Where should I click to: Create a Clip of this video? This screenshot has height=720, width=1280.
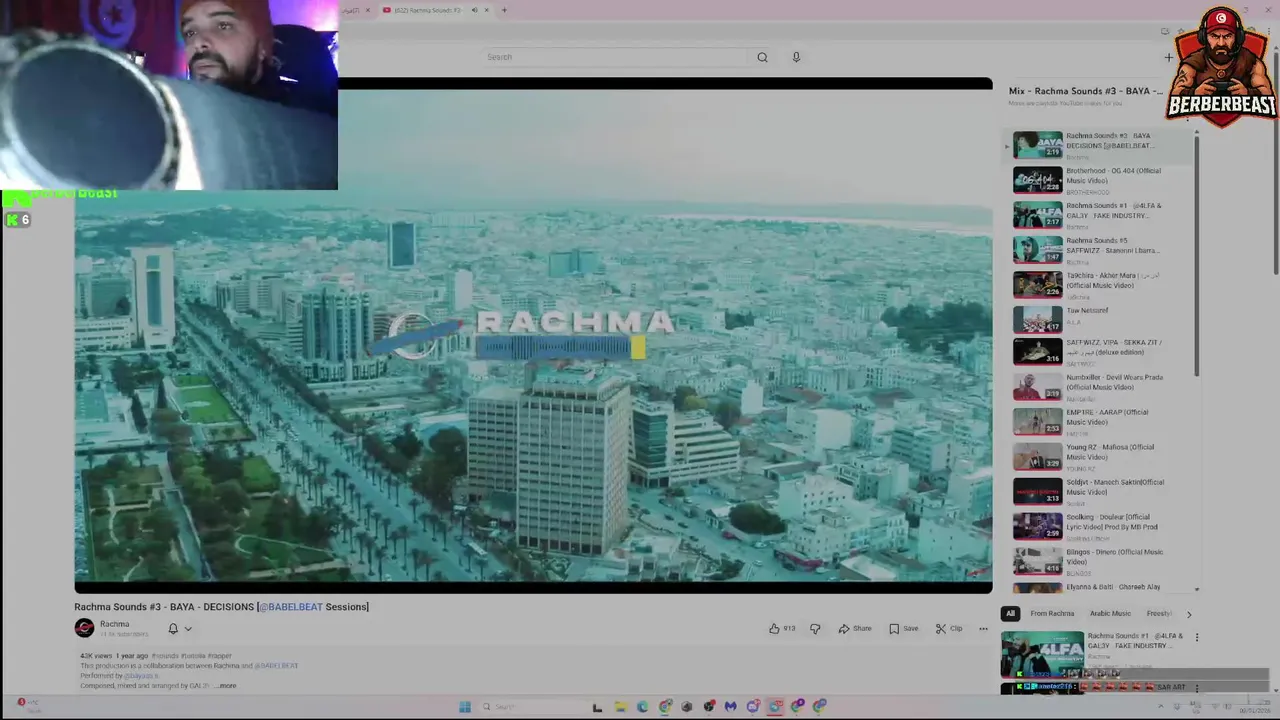pyautogui.click(x=949, y=628)
